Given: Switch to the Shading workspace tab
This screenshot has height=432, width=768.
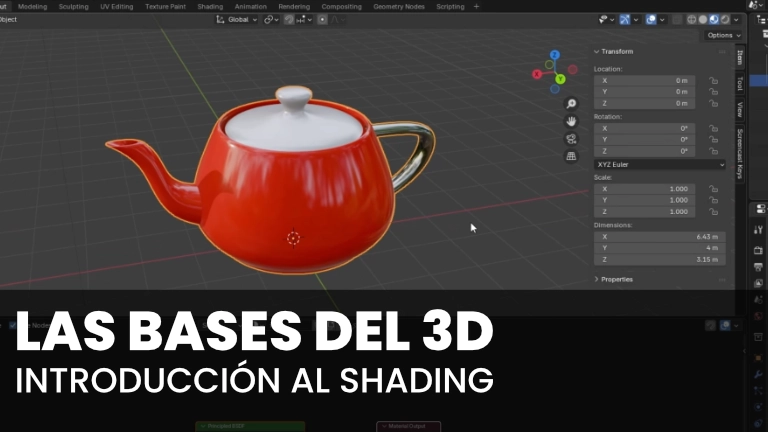Looking at the screenshot, I should 210,6.
